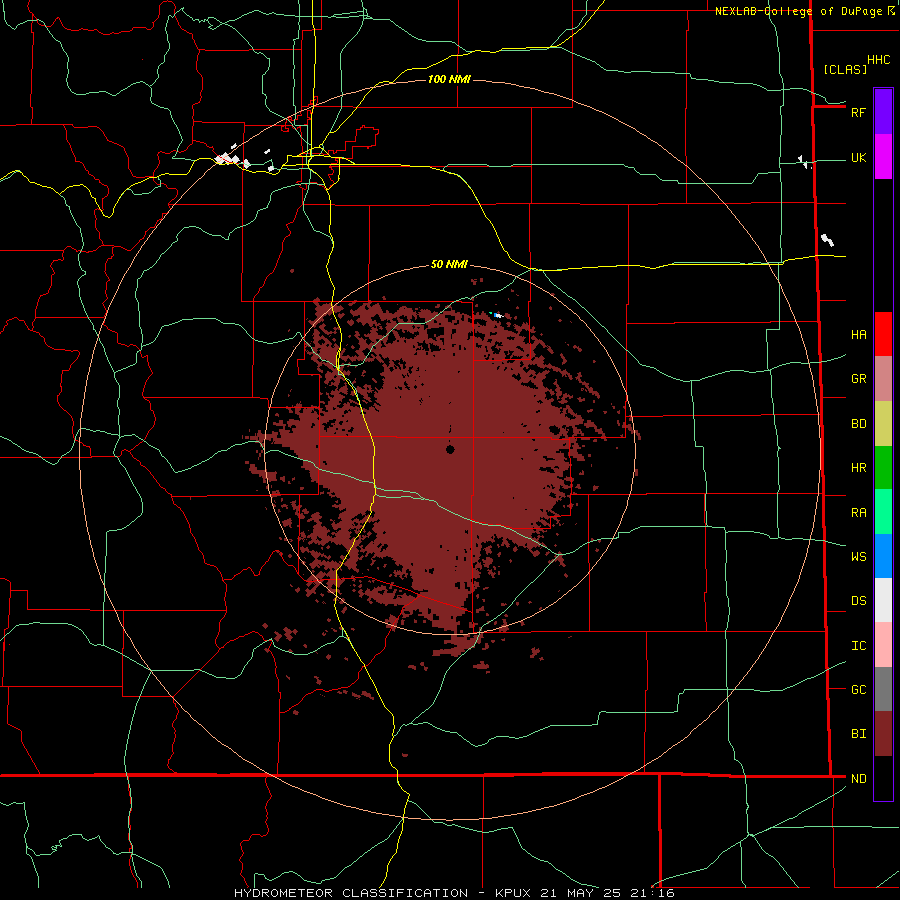Click the WS blue legend swatch
This screenshot has width=900, height=900.
click(883, 556)
